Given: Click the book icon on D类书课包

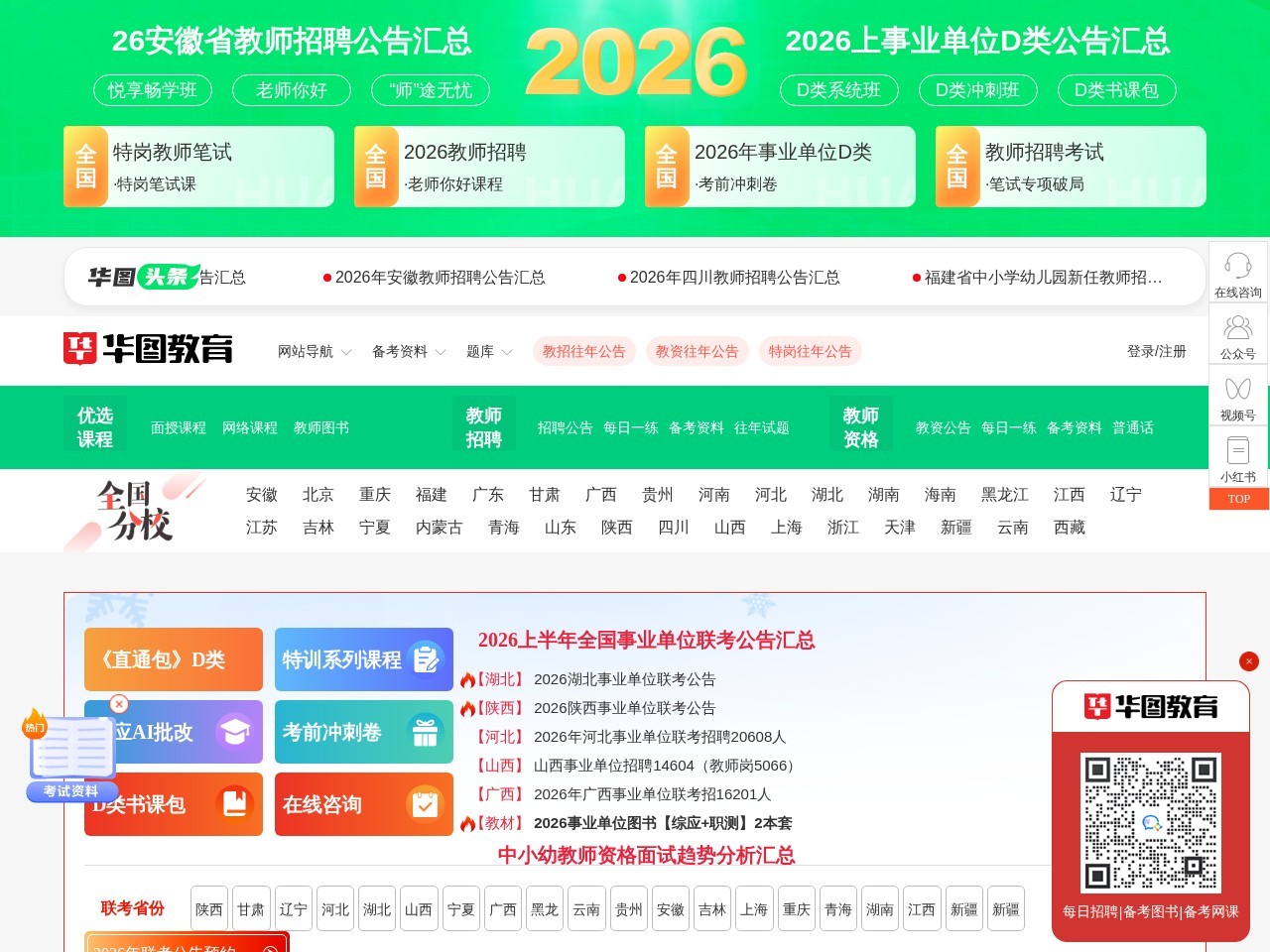Looking at the screenshot, I should [x=236, y=803].
